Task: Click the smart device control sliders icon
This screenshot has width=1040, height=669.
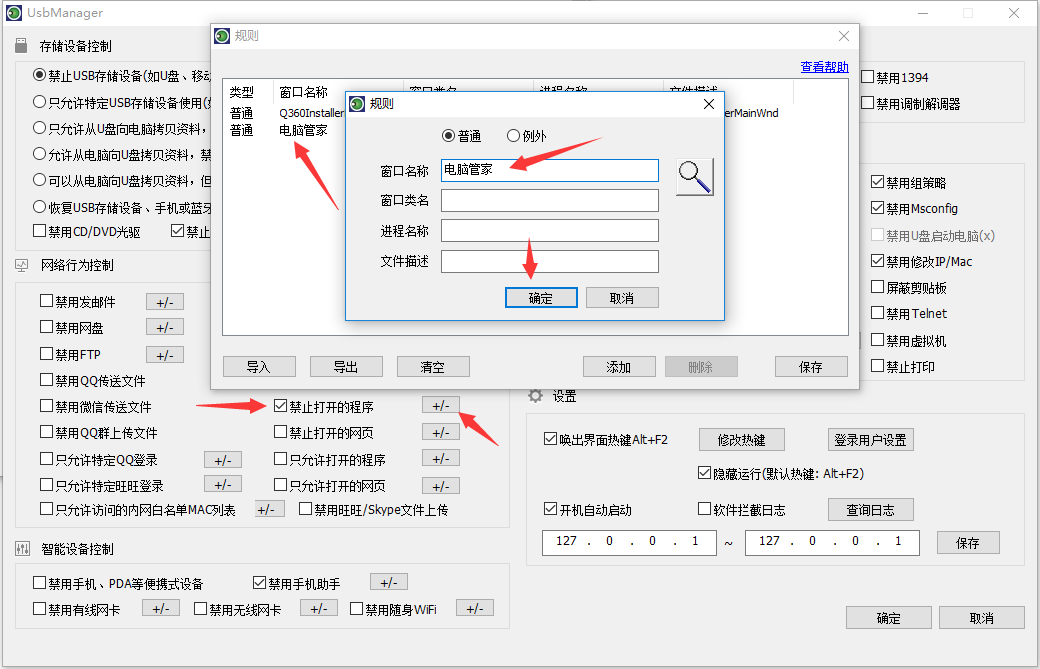Action: coord(21,549)
